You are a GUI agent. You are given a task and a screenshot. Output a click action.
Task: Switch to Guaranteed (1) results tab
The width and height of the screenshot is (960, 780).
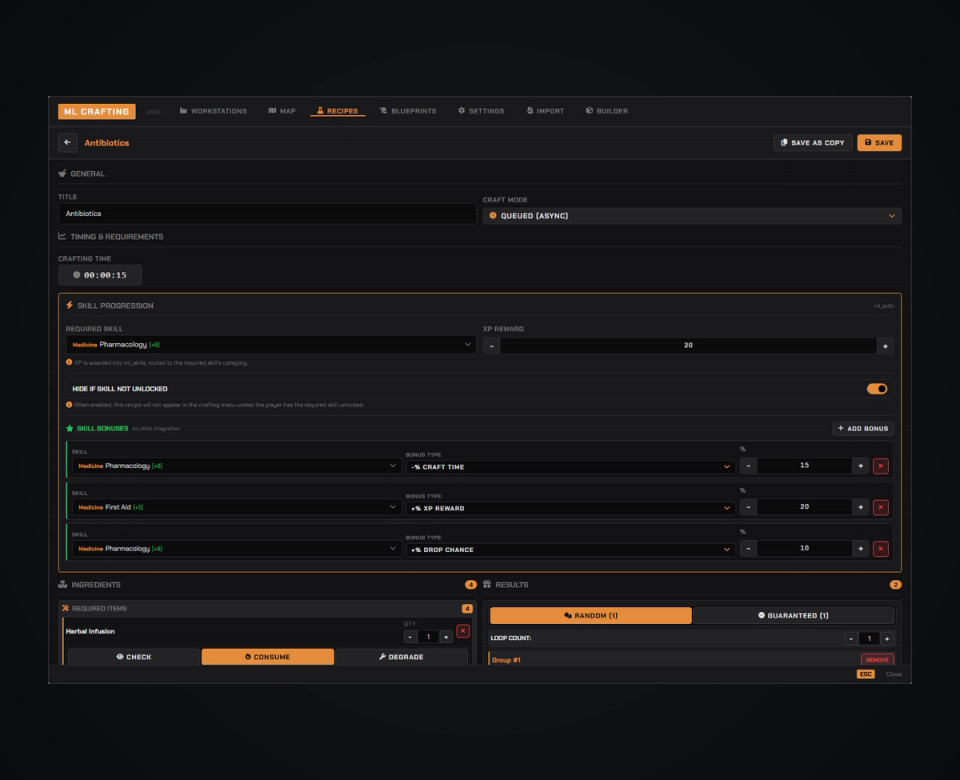[793, 615]
